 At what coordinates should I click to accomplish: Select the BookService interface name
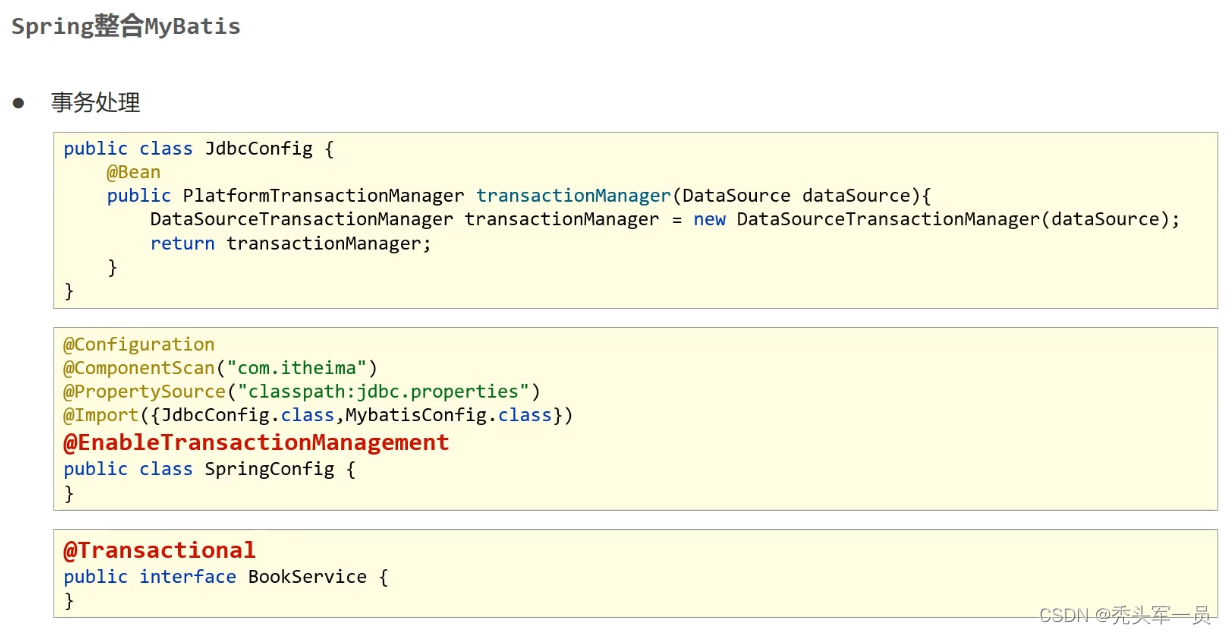click(x=307, y=576)
